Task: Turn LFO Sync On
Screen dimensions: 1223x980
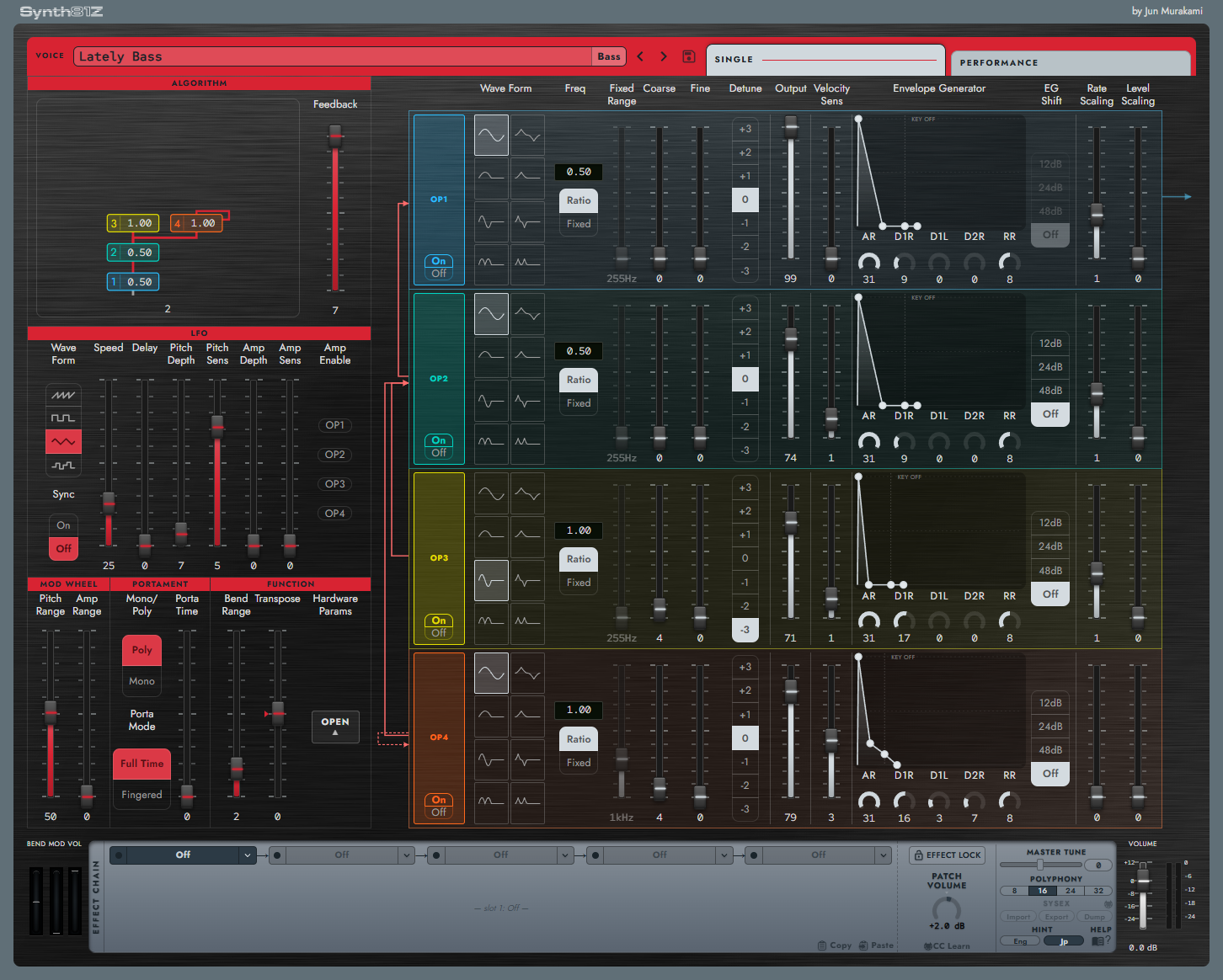Action: [x=64, y=525]
